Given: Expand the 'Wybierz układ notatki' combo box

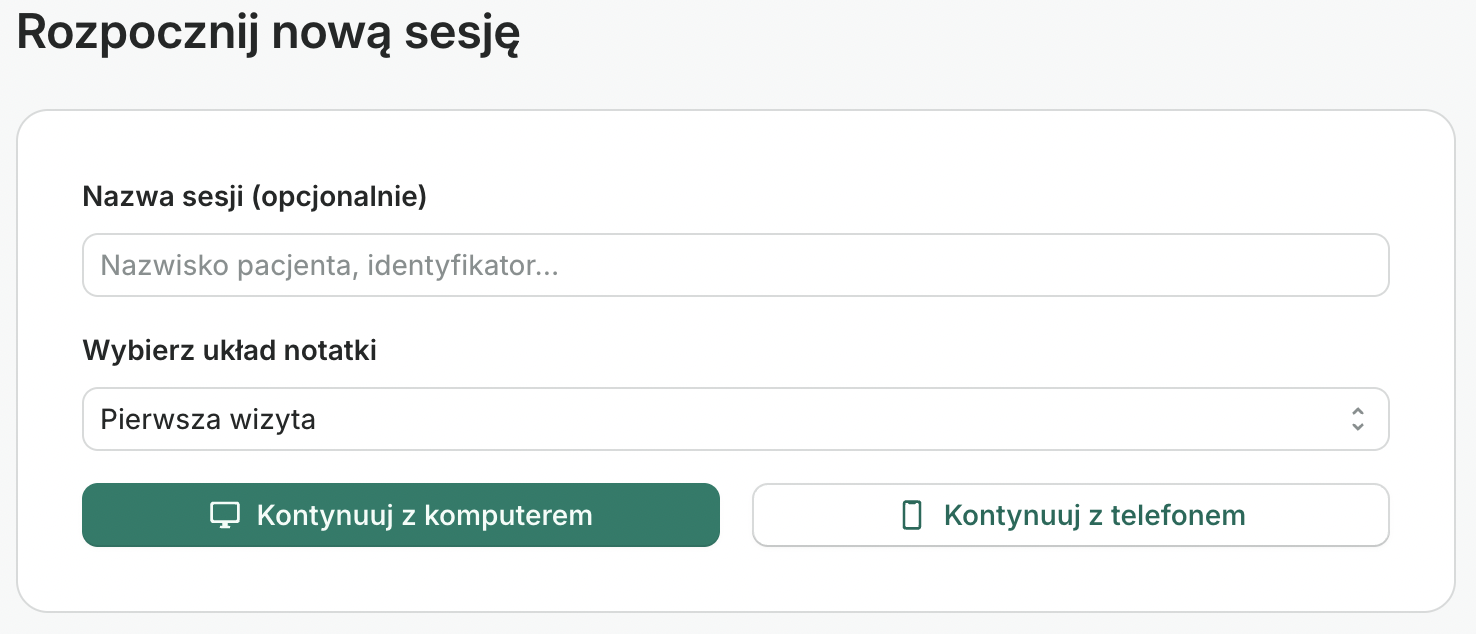Looking at the screenshot, I should [x=735, y=419].
